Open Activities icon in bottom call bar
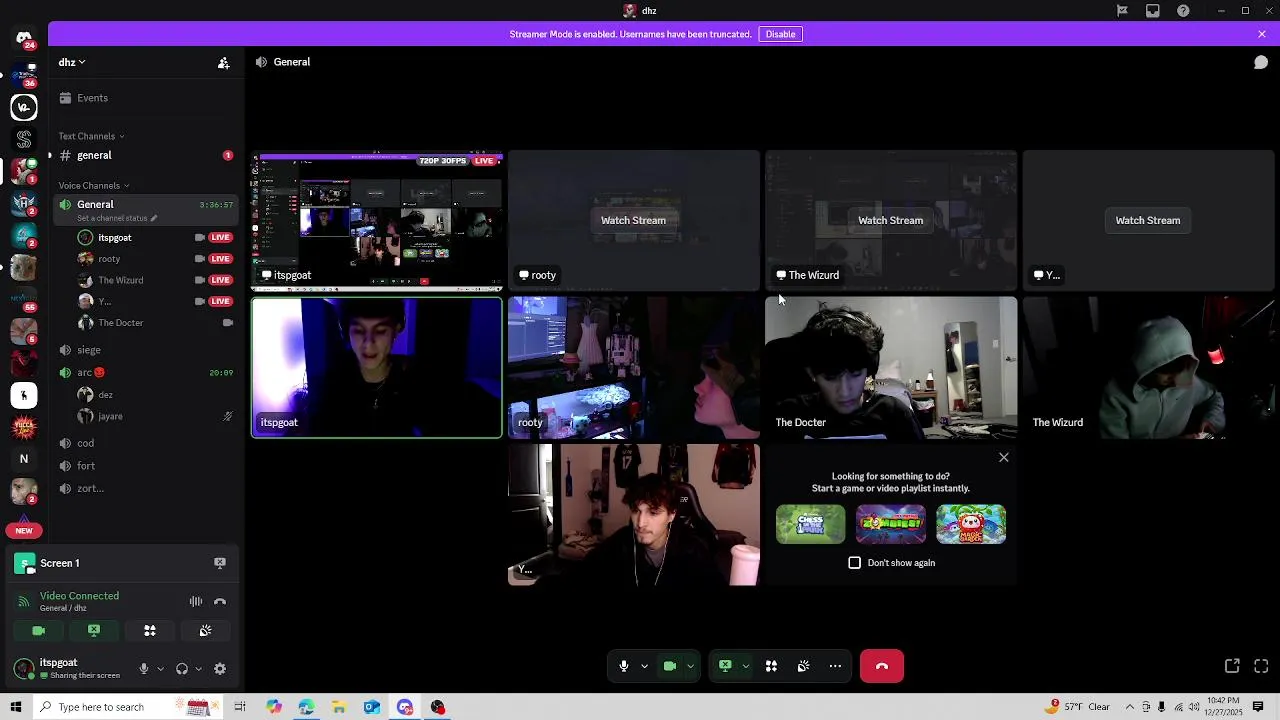This screenshot has height=720, width=1280. tap(771, 666)
